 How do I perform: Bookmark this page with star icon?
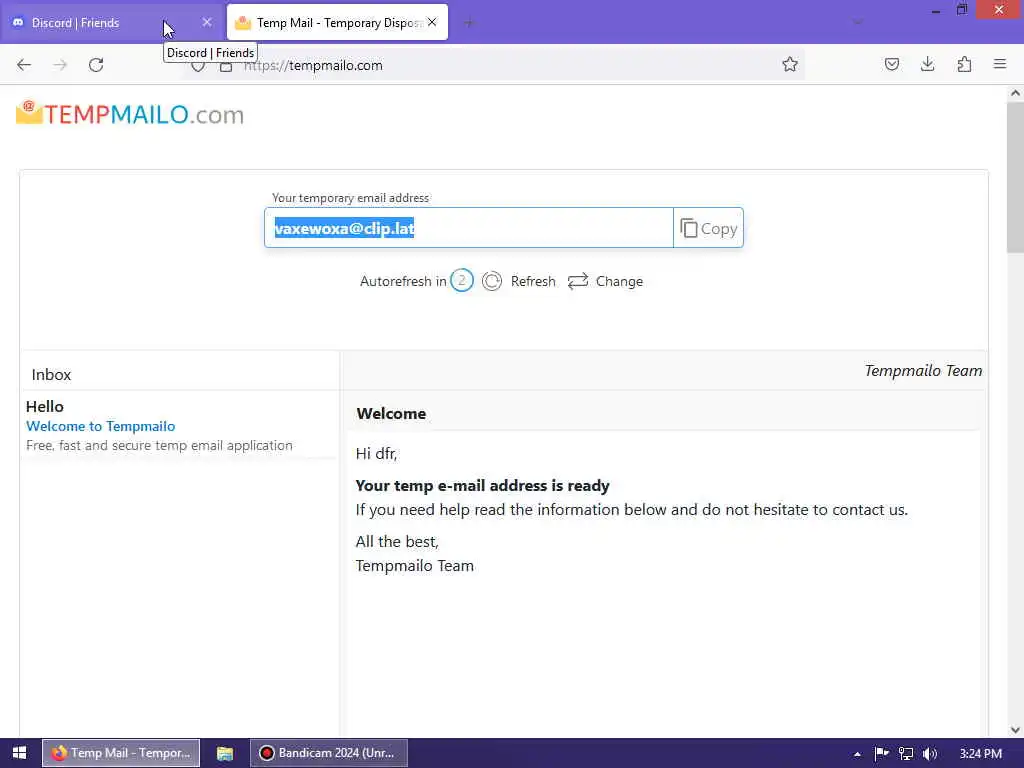(x=790, y=65)
